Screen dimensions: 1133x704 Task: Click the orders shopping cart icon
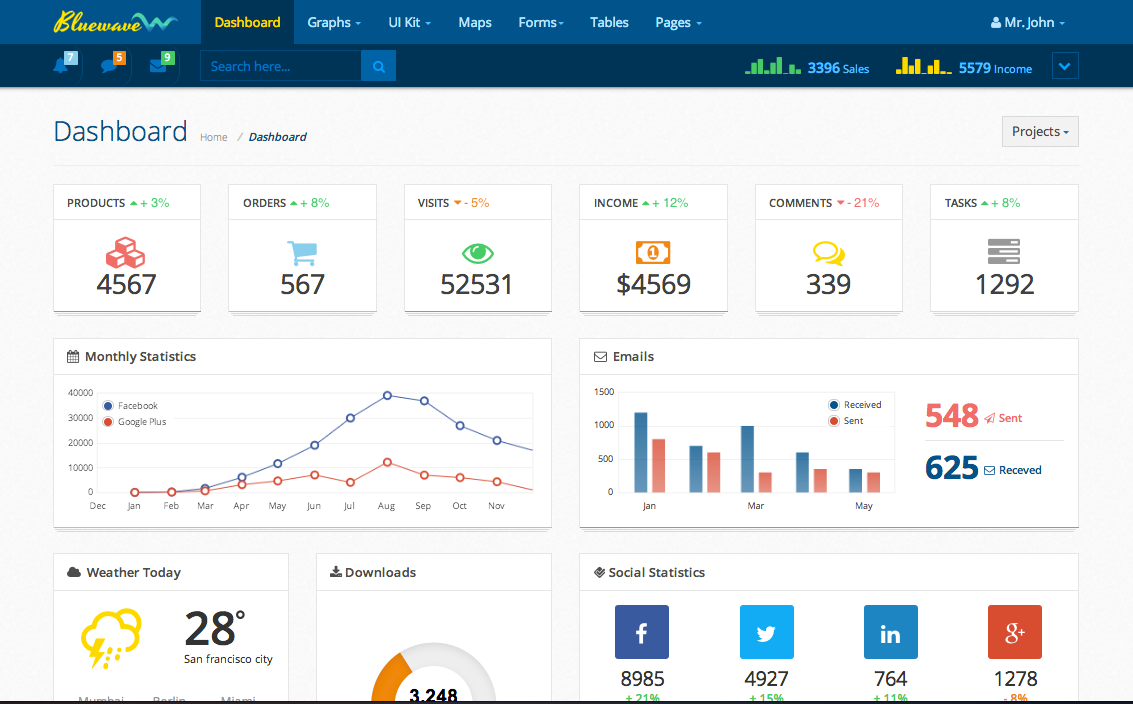(302, 252)
